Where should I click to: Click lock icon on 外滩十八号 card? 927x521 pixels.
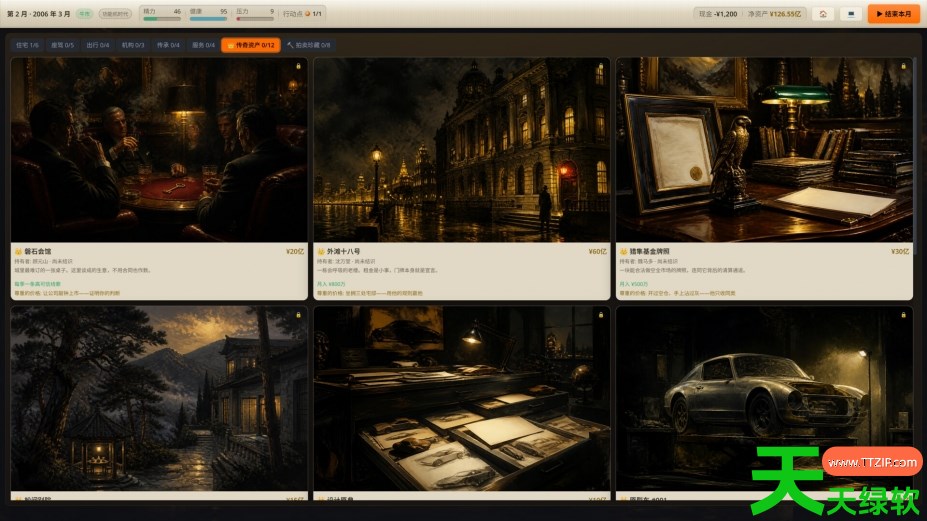601,66
